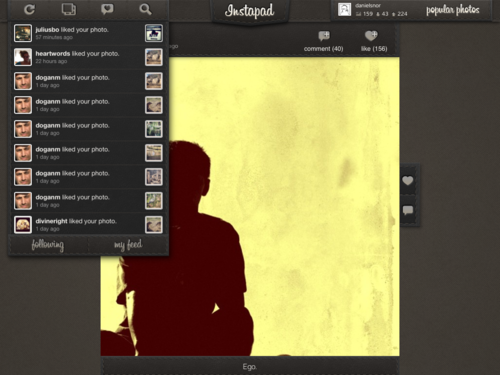500x375 pixels.
Task: Open the magnifying glass search icon
Action: [145, 9]
